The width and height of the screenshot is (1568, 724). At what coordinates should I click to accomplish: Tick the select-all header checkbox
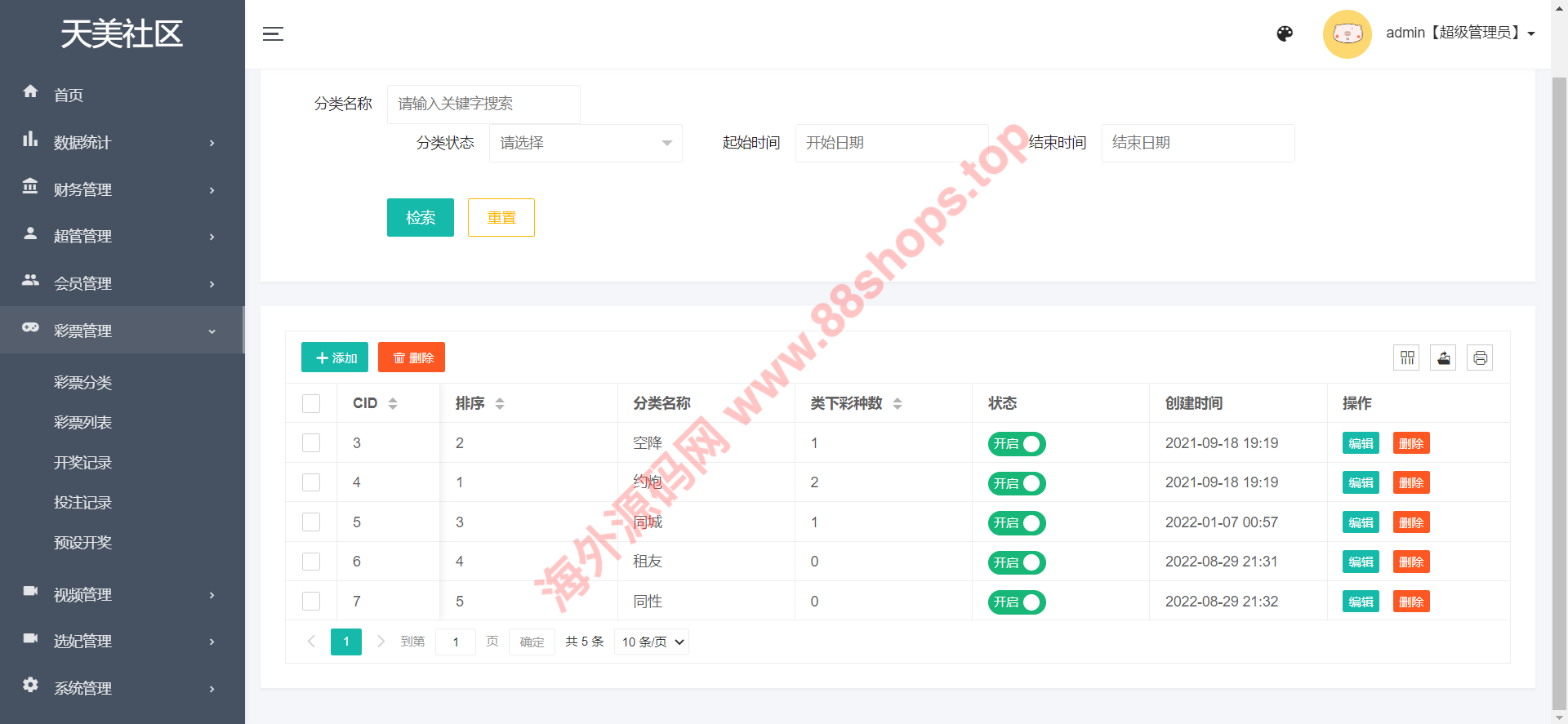coord(311,403)
